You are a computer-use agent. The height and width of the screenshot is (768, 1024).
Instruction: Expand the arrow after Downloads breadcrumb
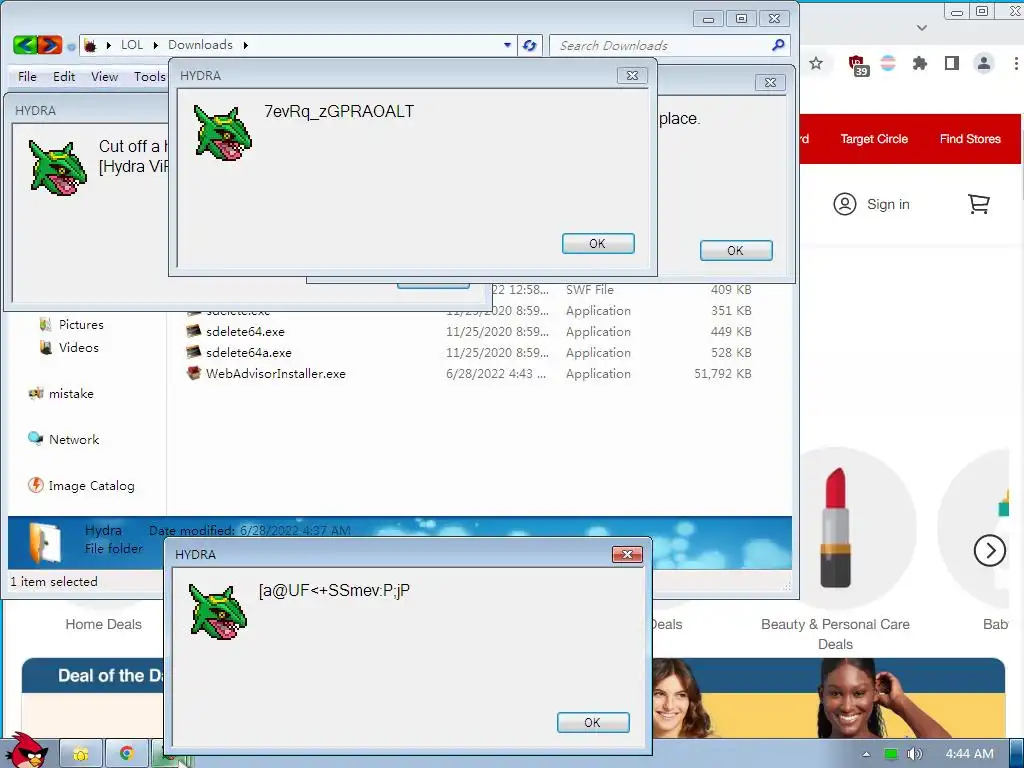pos(246,45)
